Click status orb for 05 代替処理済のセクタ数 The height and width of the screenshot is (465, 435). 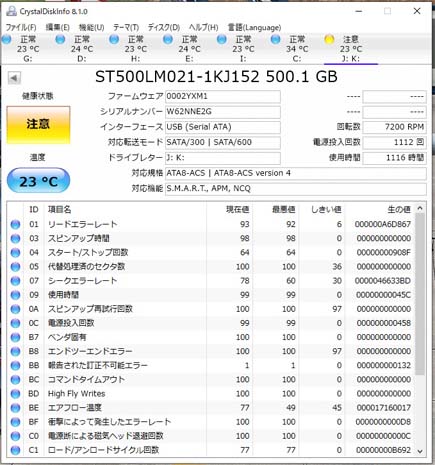15,267
